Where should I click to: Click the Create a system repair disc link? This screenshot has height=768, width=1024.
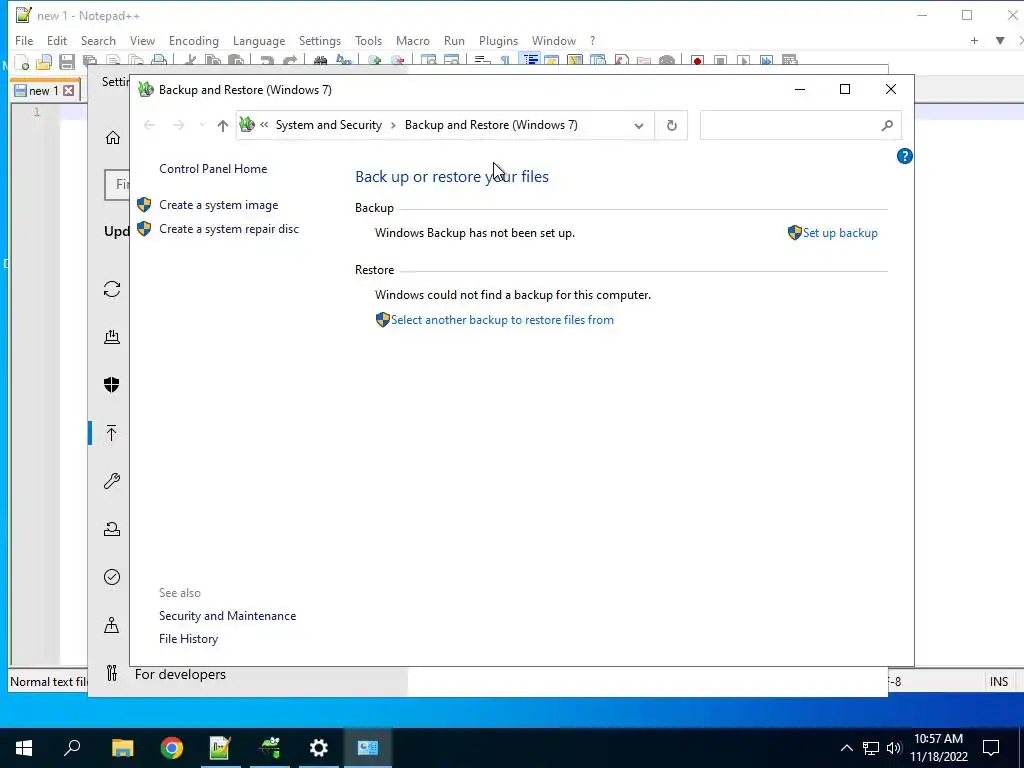pos(229,229)
